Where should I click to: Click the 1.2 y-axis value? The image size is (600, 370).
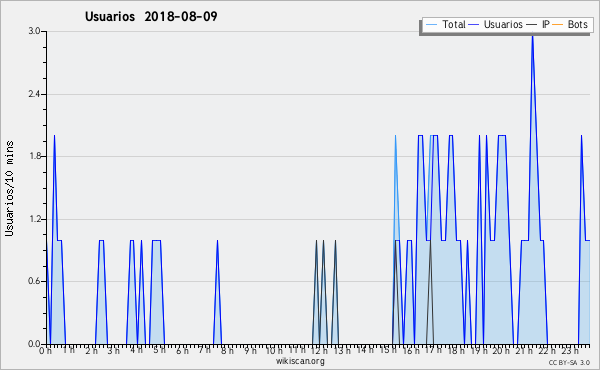[34, 219]
